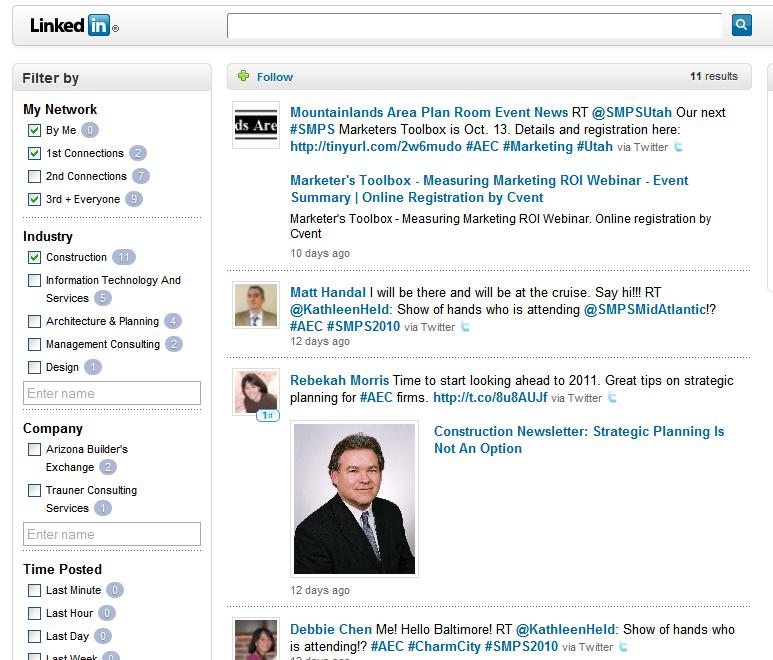Click the Industry Enter name field
The height and width of the screenshot is (660, 773).
[x=112, y=393]
